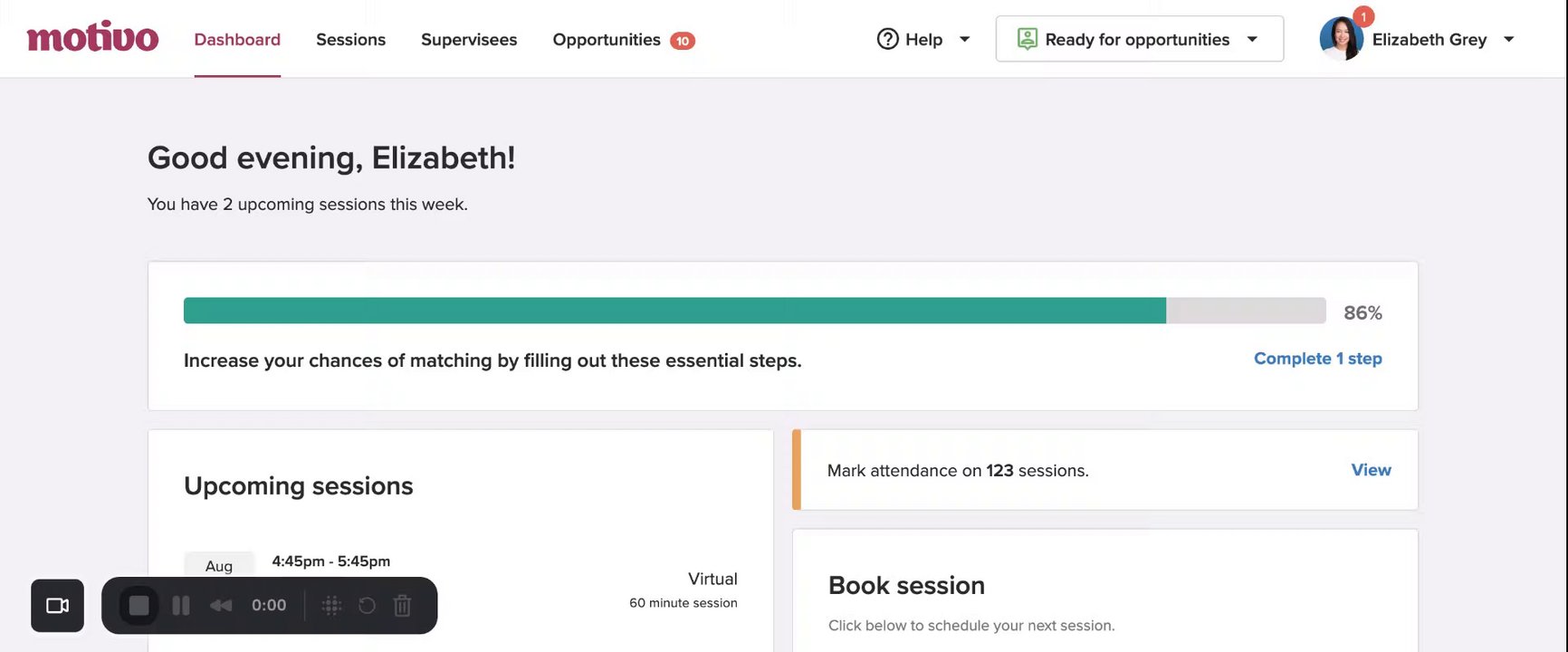Pause the screen recording
Screen dimensions: 1568x652
click(x=181, y=606)
